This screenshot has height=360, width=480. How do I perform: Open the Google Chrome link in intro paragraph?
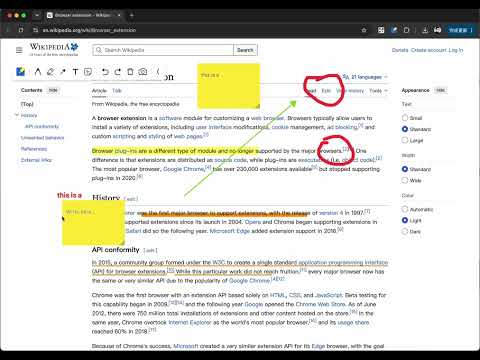(183, 169)
